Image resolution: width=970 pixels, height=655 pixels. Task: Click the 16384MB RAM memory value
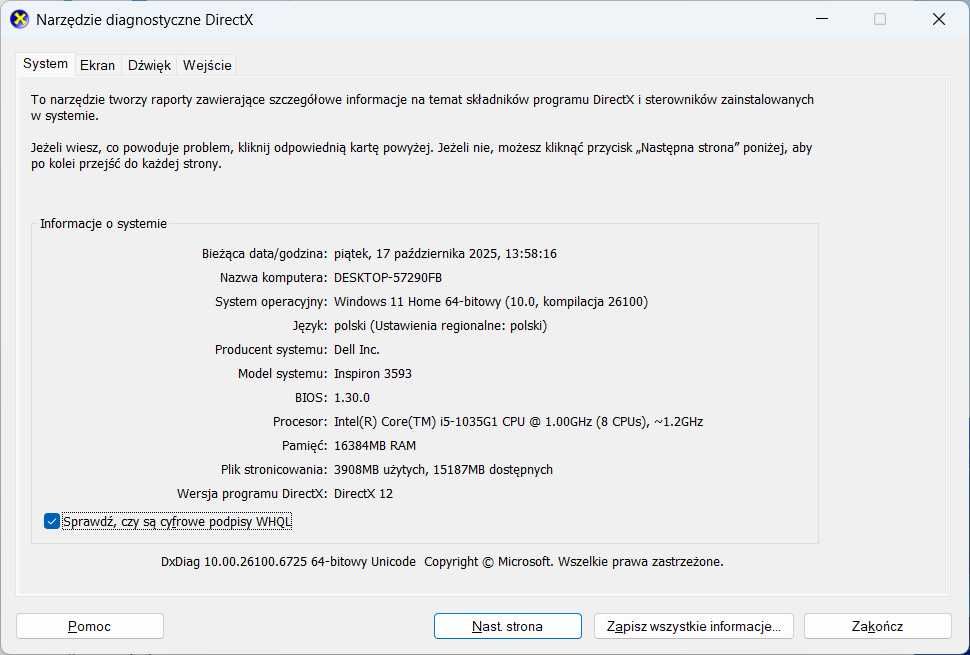(x=375, y=445)
